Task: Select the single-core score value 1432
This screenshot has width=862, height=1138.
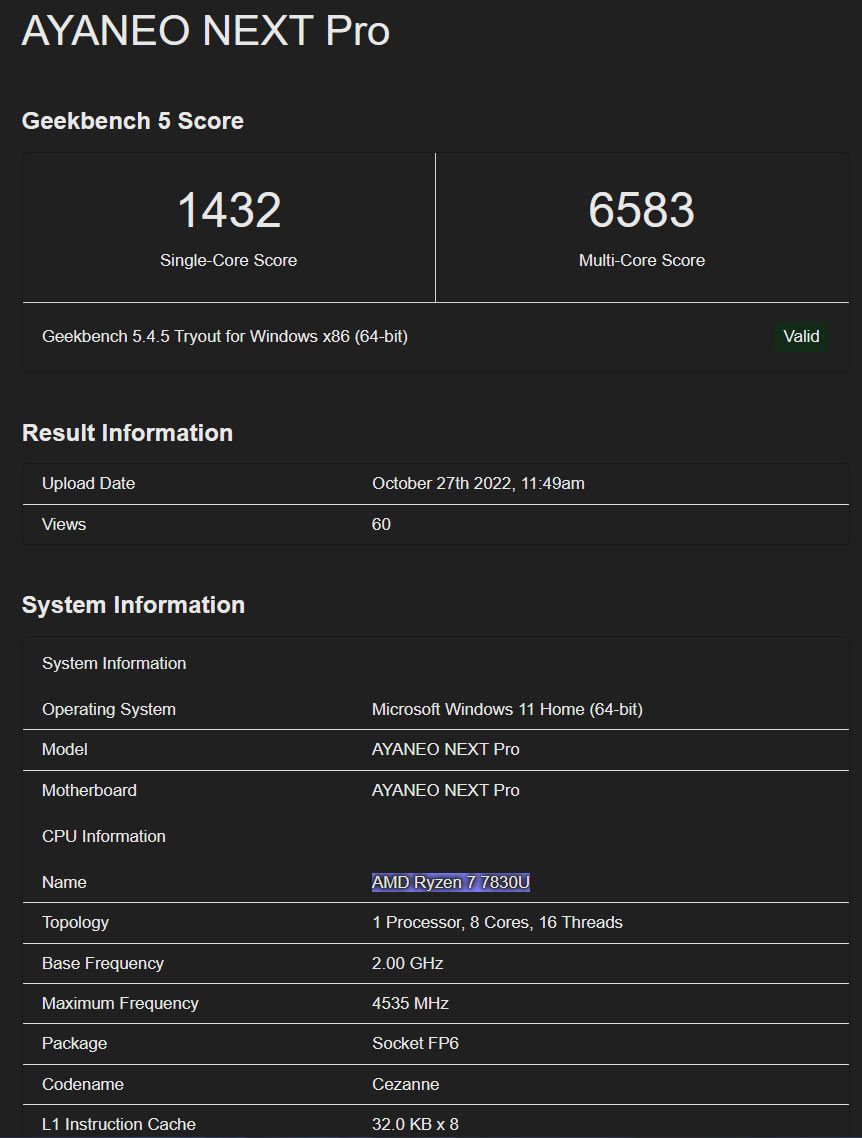Action: (x=229, y=210)
